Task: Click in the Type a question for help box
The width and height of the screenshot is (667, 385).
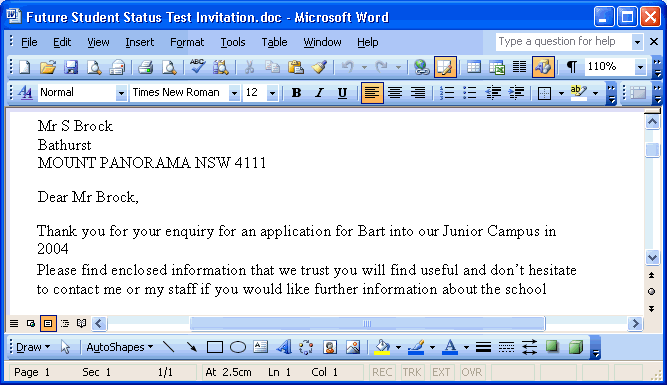Action: tap(564, 42)
